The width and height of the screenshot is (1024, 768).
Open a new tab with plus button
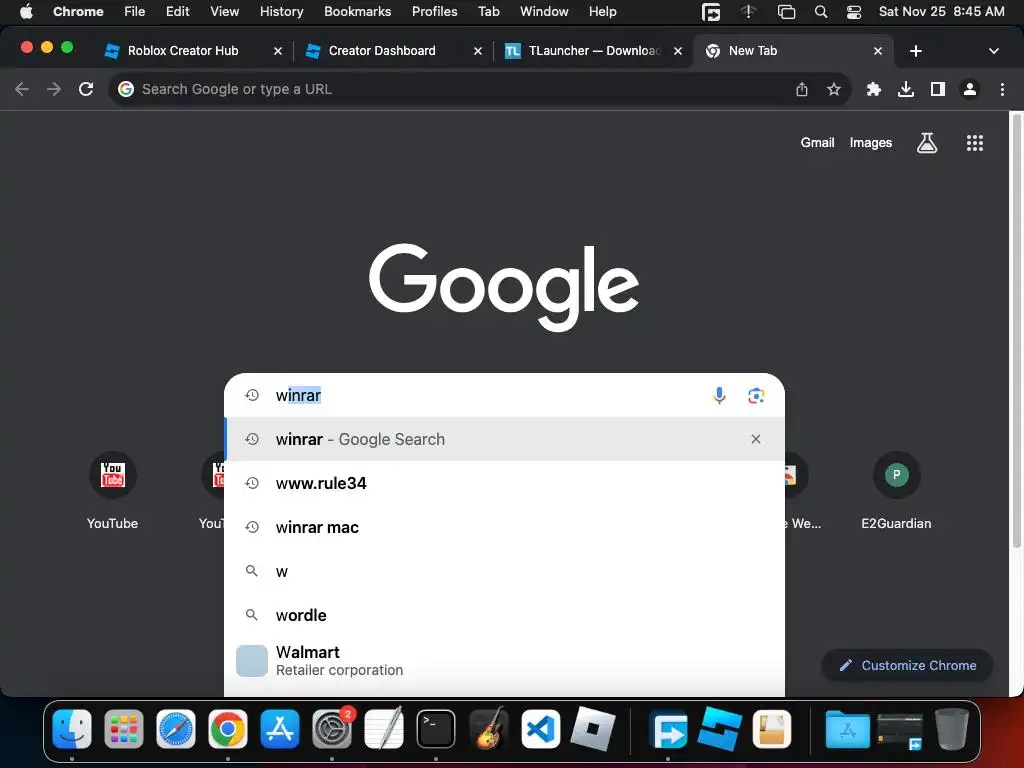coord(916,51)
